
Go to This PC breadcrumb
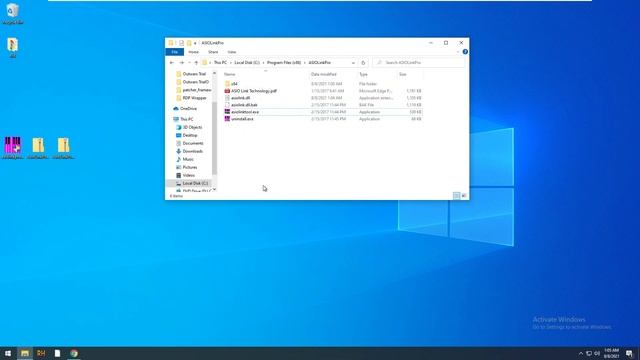click(220, 63)
